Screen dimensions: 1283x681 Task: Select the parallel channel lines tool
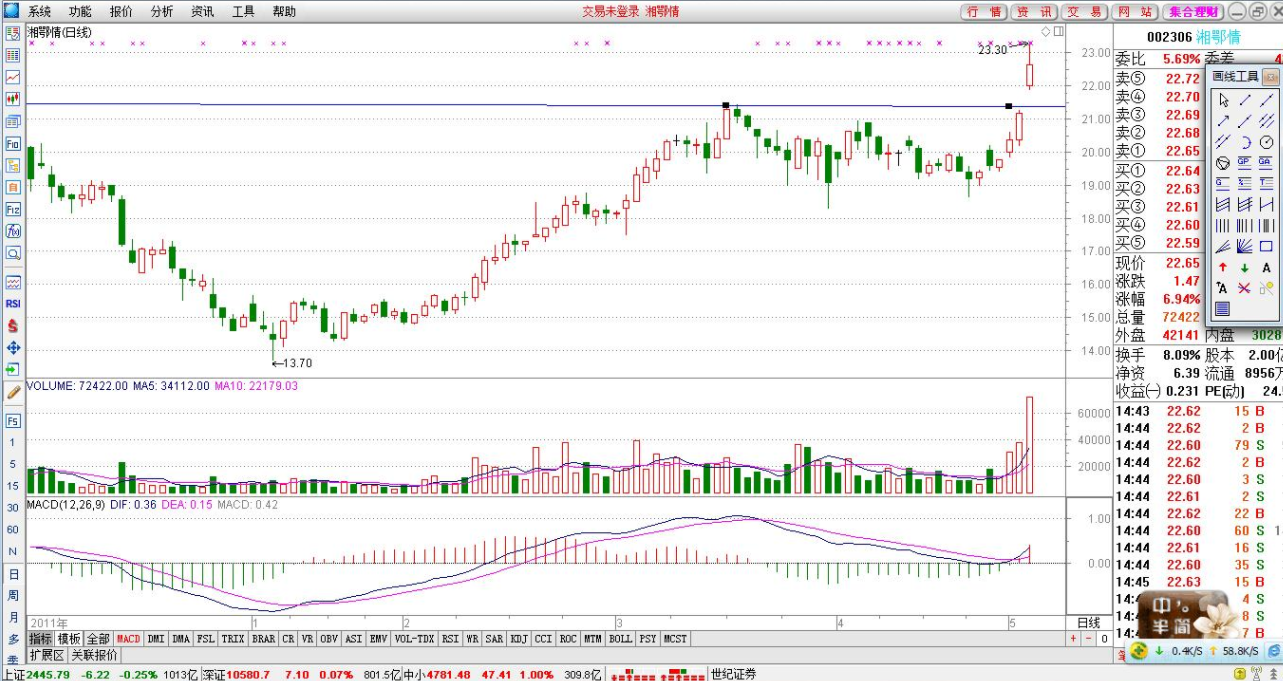[1266, 121]
